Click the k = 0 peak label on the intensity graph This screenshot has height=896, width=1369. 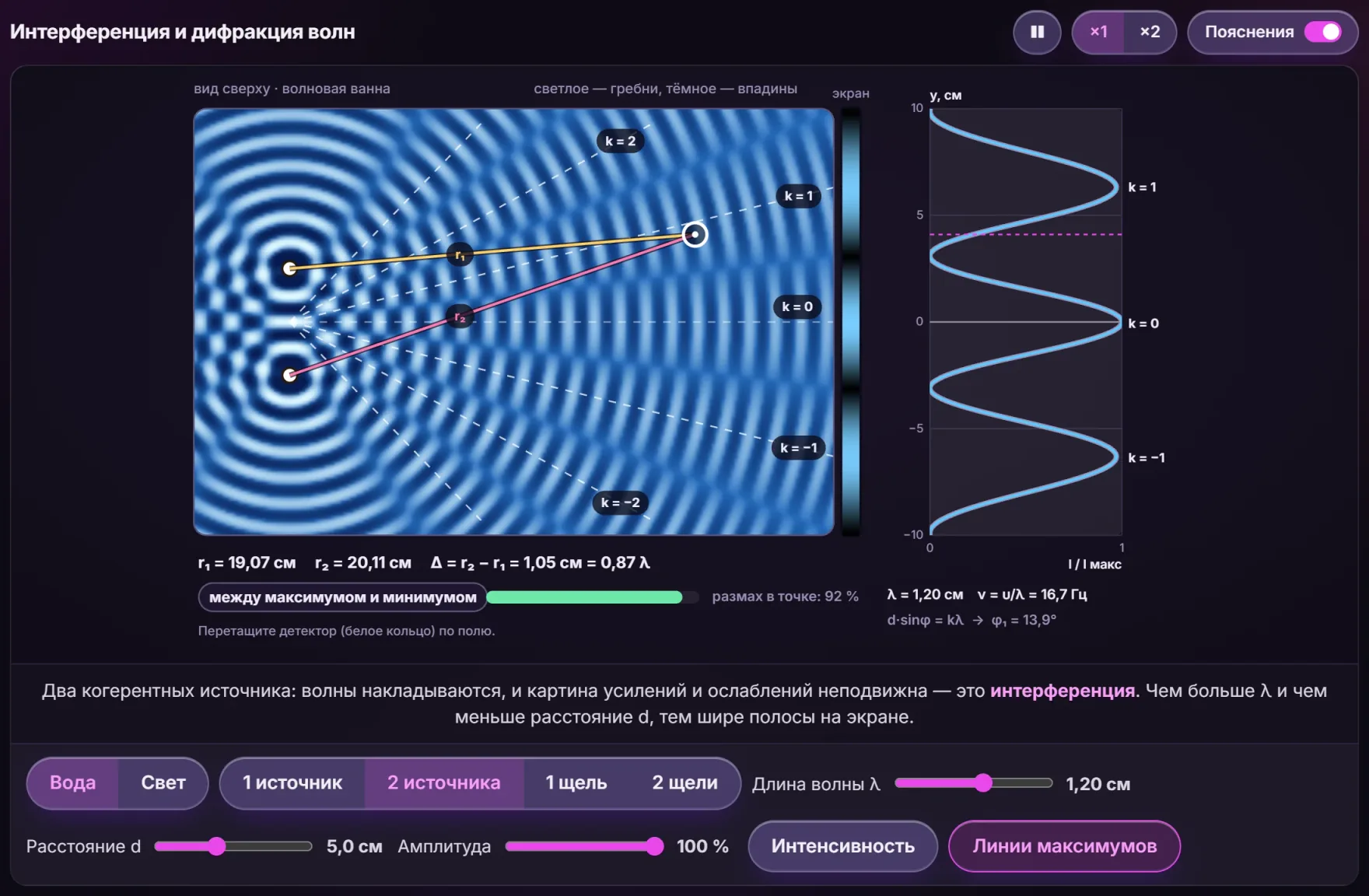[x=1143, y=324]
